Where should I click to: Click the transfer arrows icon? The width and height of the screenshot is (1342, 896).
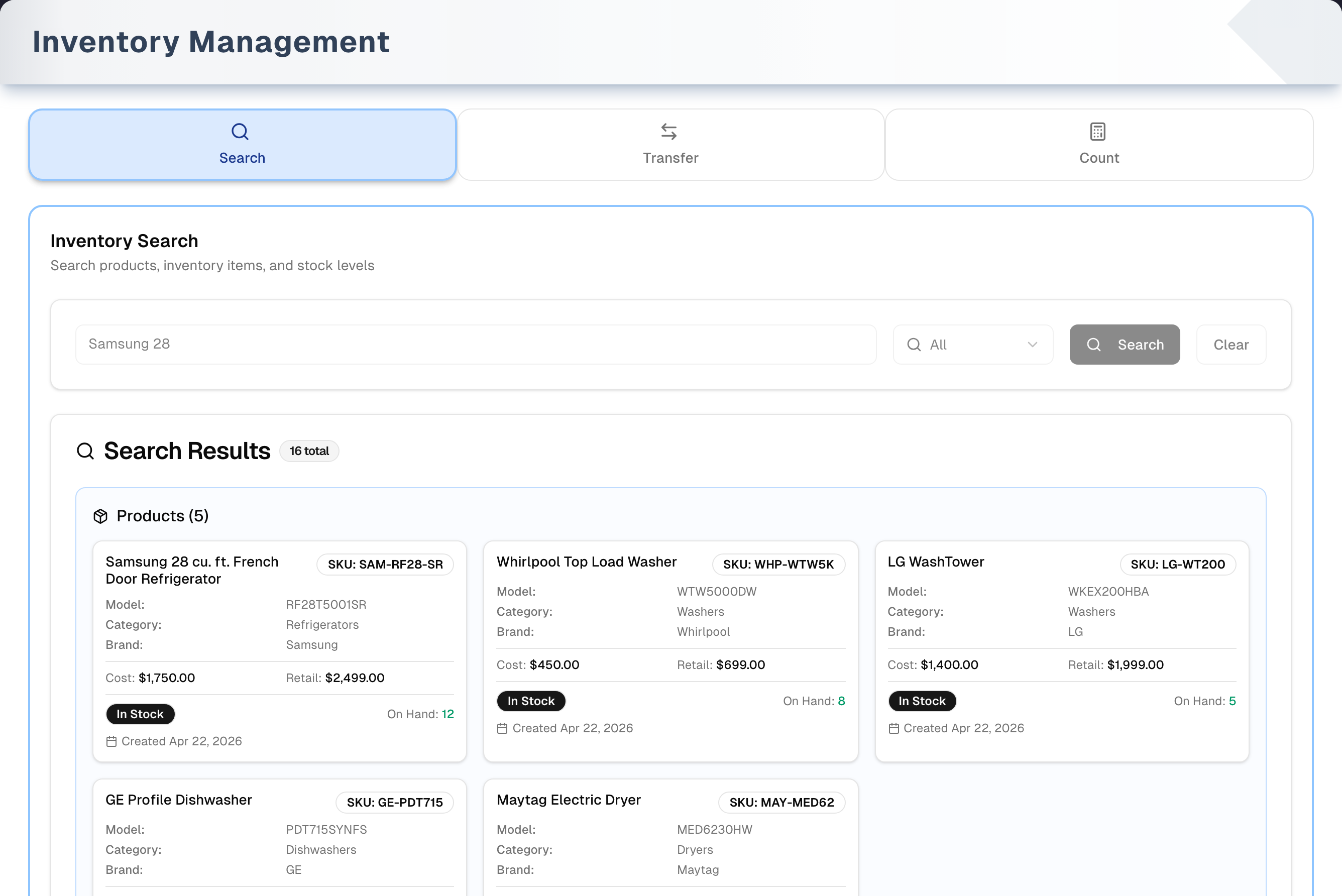click(x=669, y=132)
